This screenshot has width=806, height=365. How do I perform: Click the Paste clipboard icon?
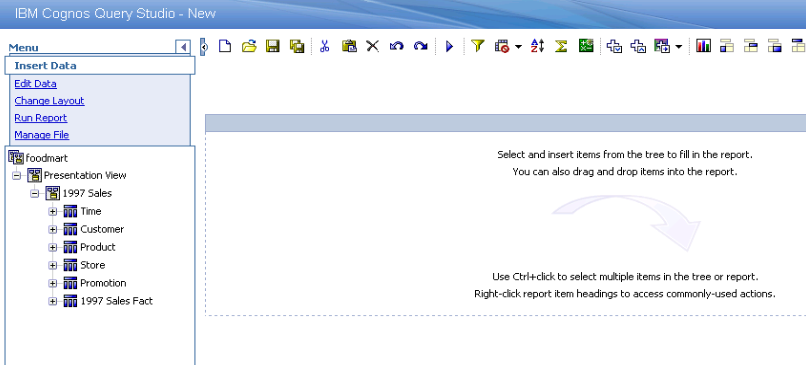[x=349, y=46]
